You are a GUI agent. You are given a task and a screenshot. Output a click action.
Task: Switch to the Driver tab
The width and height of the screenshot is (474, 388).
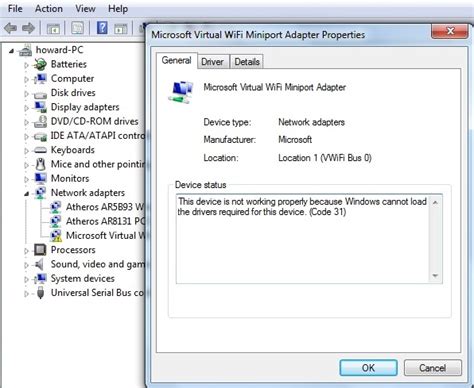tap(212, 62)
